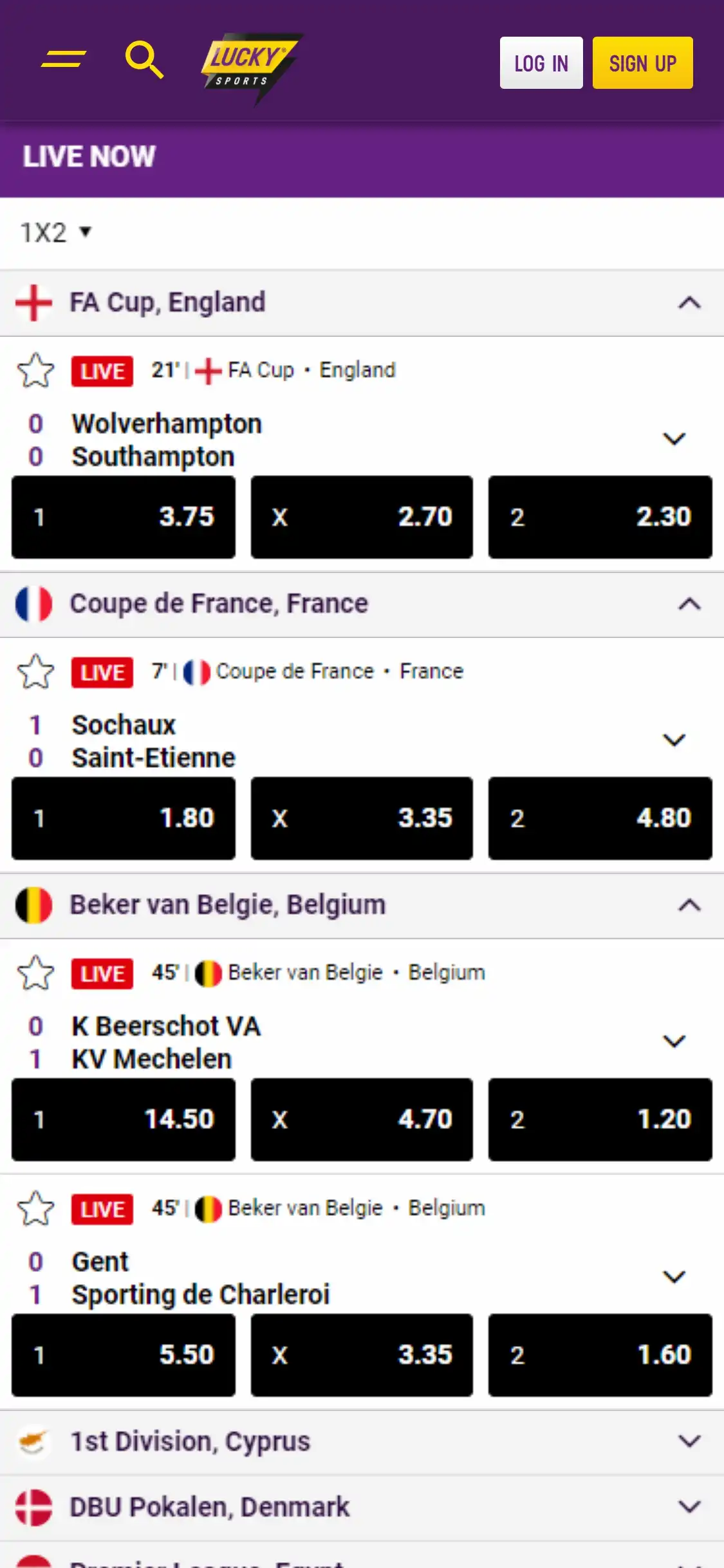Click the England flag beside FA Cup header
This screenshot has width=724, height=1568.
point(33,303)
